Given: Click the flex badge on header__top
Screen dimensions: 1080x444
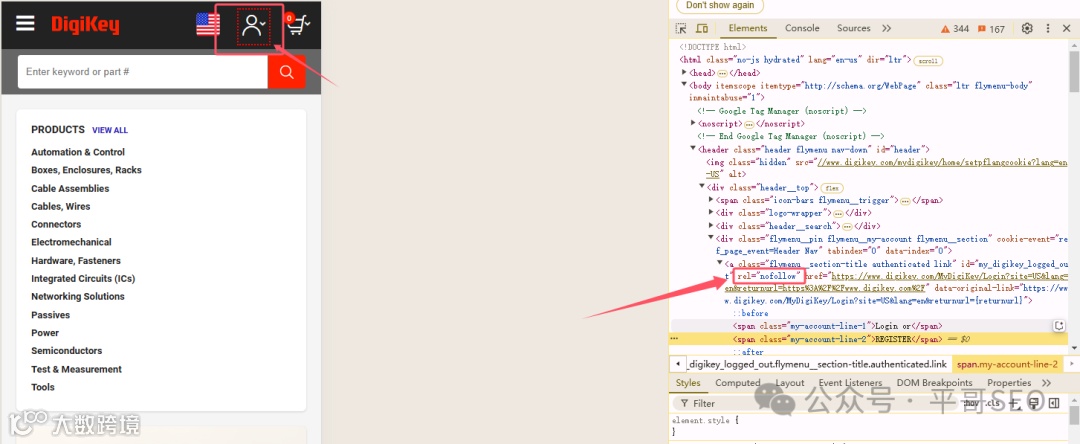Looking at the screenshot, I should 832,187.
